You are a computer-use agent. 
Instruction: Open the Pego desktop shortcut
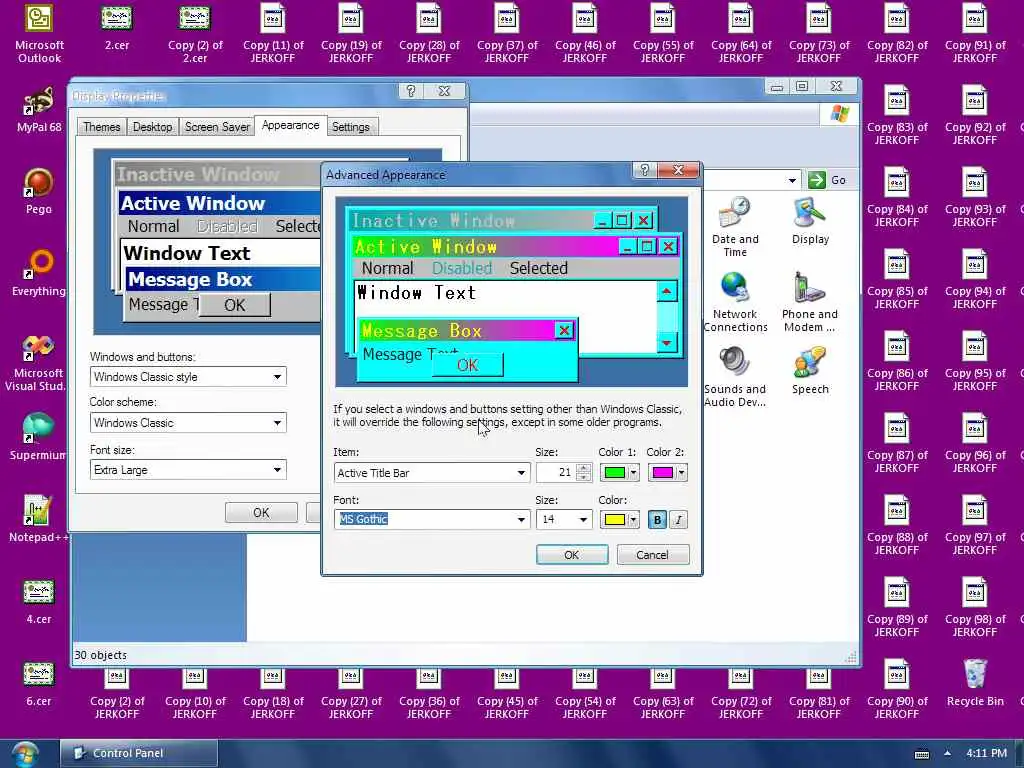(x=39, y=191)
